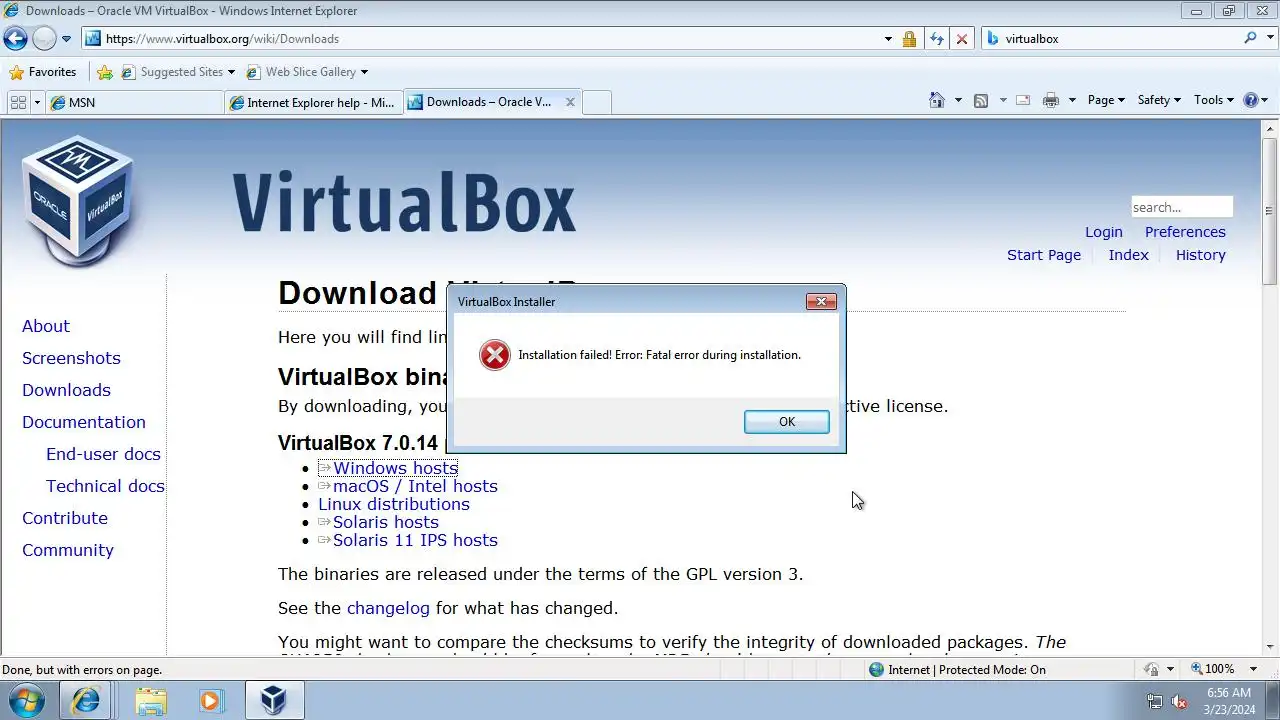Image resolution: width=1280 pixels, height=720 pixels.
Task: Open the Print options dropdown arrow
Action: click(1072, 100)
